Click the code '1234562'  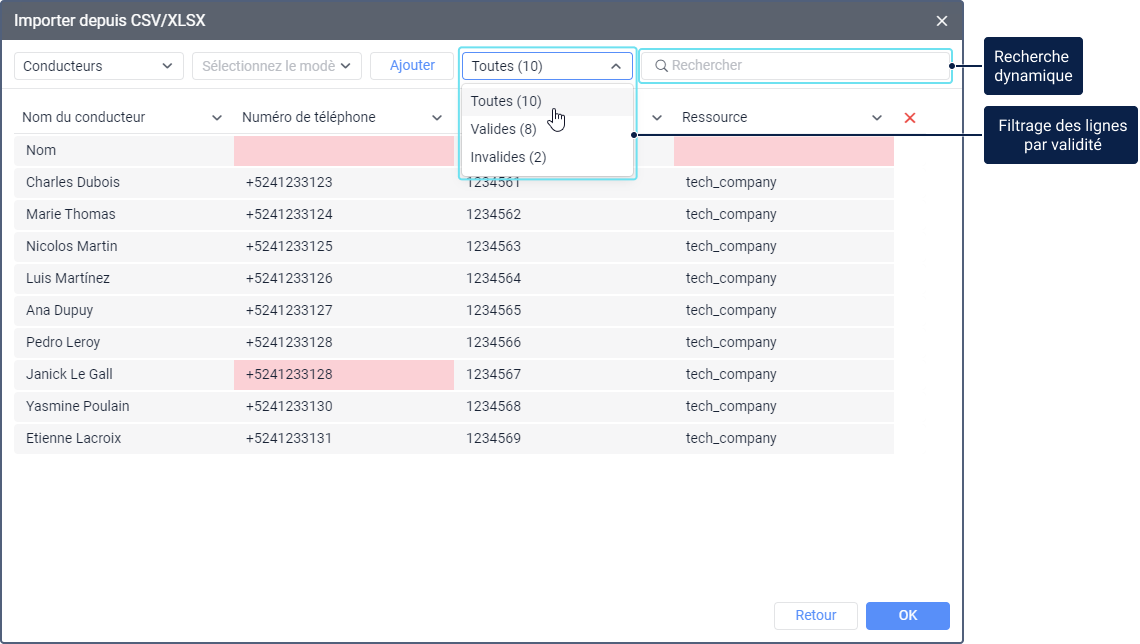coord(494,214)
